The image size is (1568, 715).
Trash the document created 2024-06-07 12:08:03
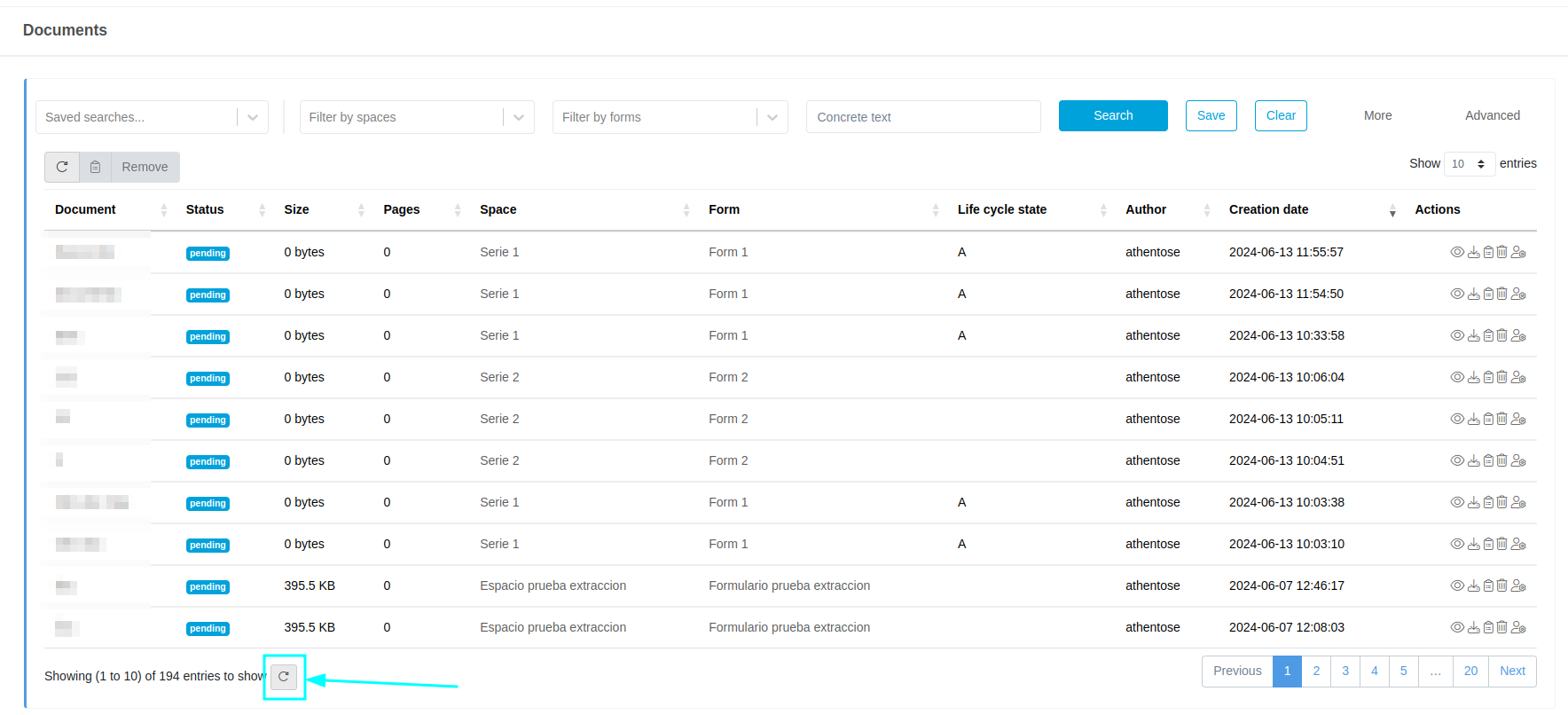coord(1501,627)
